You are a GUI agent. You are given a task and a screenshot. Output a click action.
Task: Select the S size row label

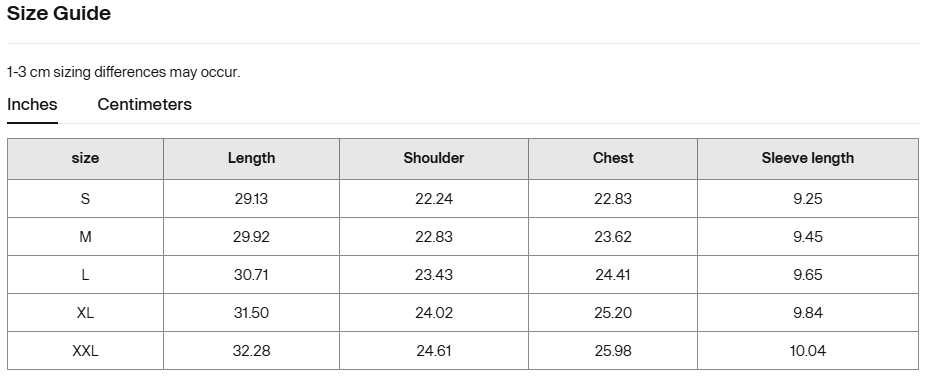(x=85, y=198)
